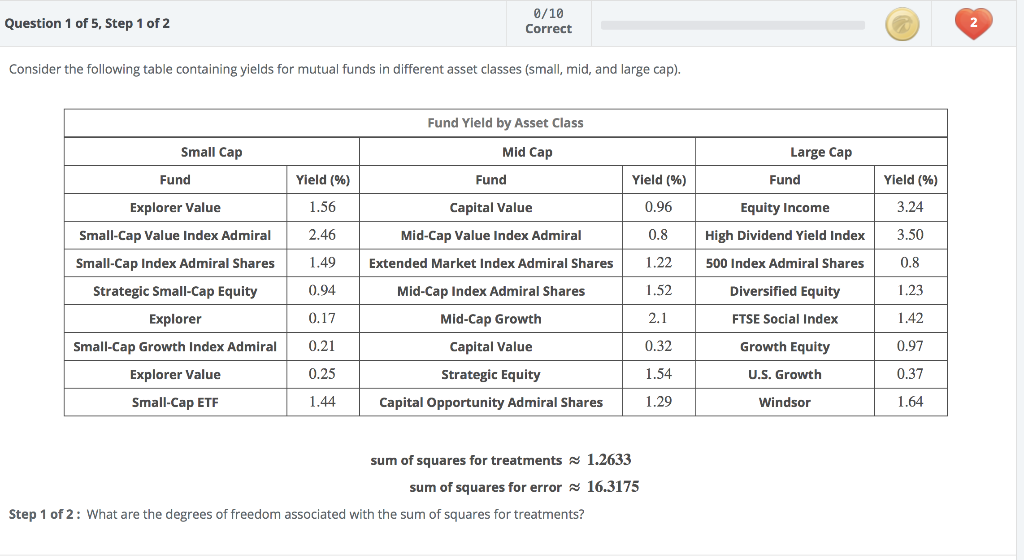The width and height of the screenshot is (1024, 560).
Task: Click the High Dividend Yield Index cell
Action: click(x=784, y=235)
